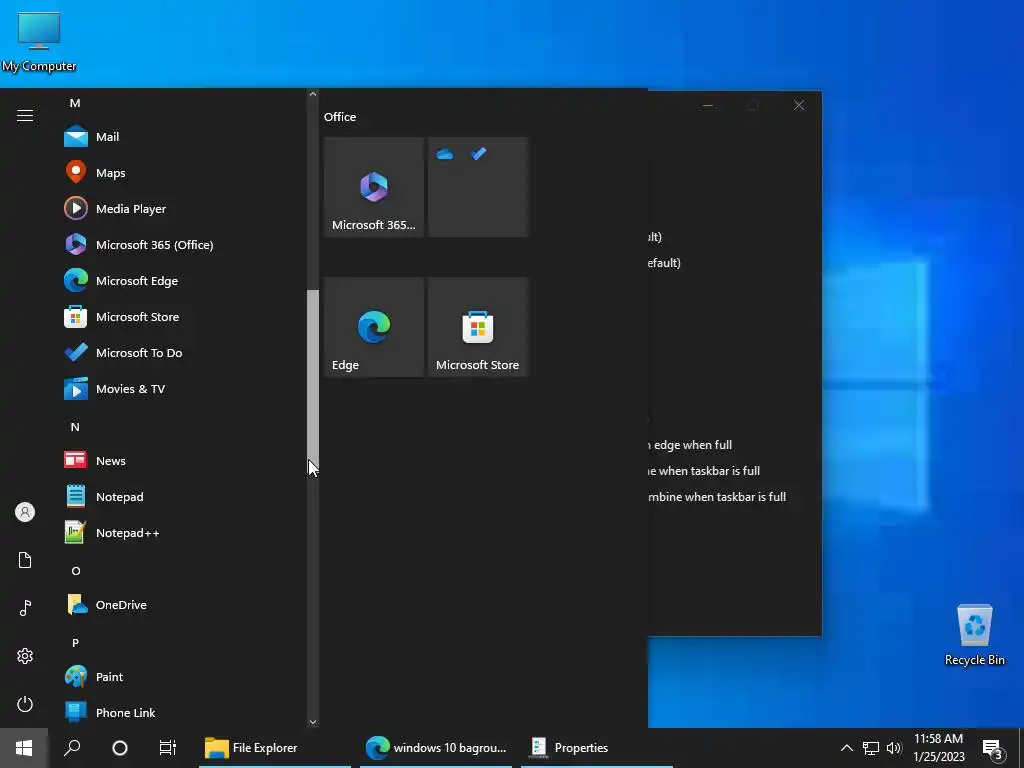Open network icon in system tray

pyautogui.click(x=871, y=748)
